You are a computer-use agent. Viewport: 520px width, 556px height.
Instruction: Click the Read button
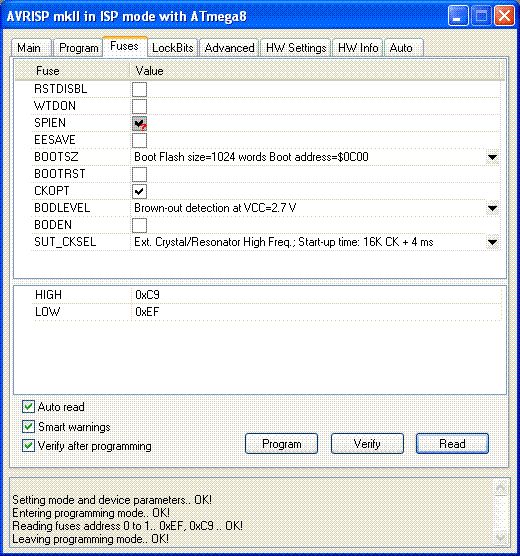click(x=452, y=444)
